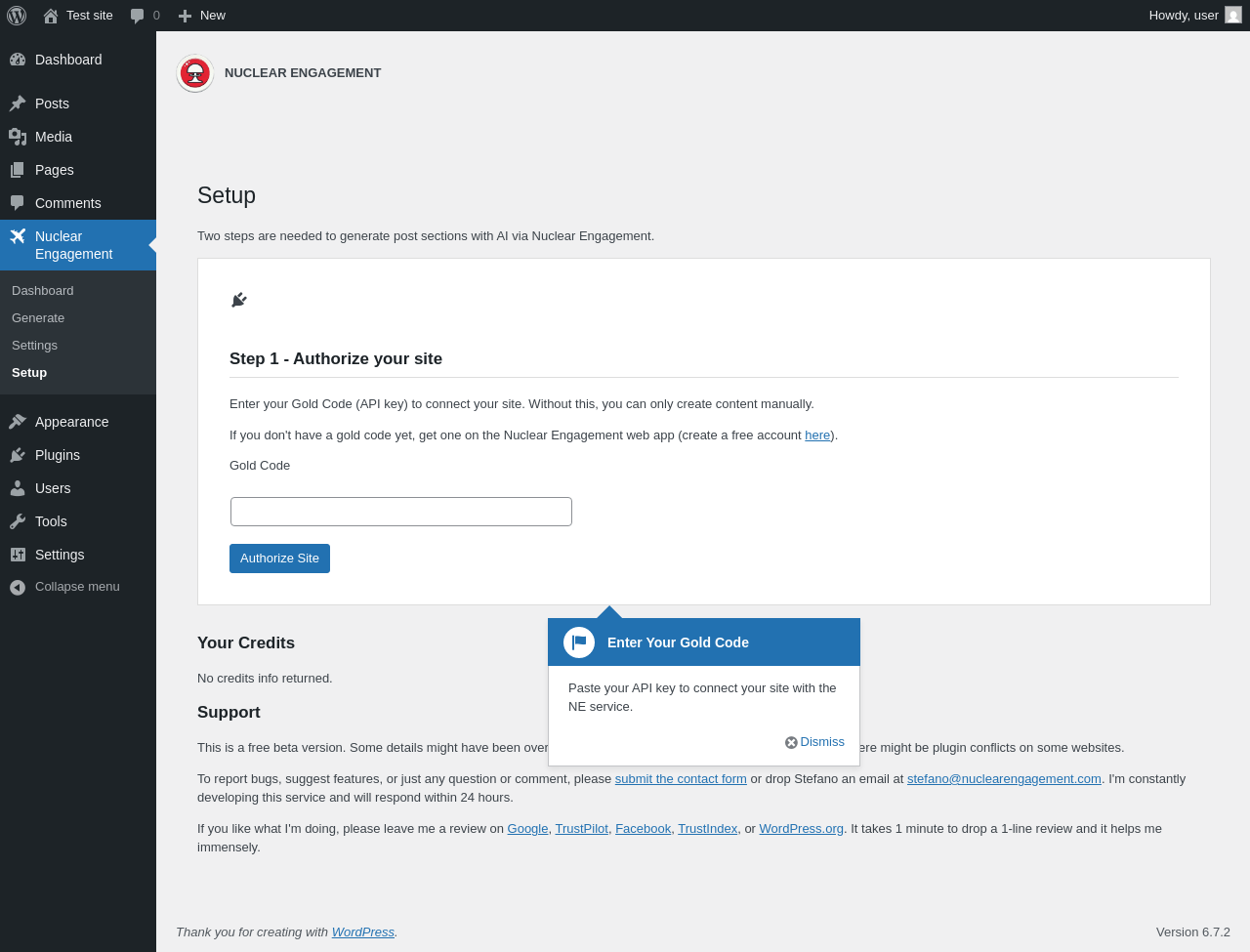Open the Media menu
Screen dimensions: 1250x952
tap(78, 137)
